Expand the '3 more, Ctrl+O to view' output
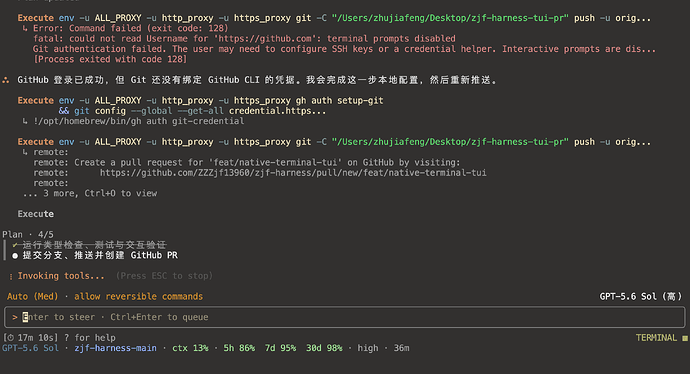 (x=90, y=194)
